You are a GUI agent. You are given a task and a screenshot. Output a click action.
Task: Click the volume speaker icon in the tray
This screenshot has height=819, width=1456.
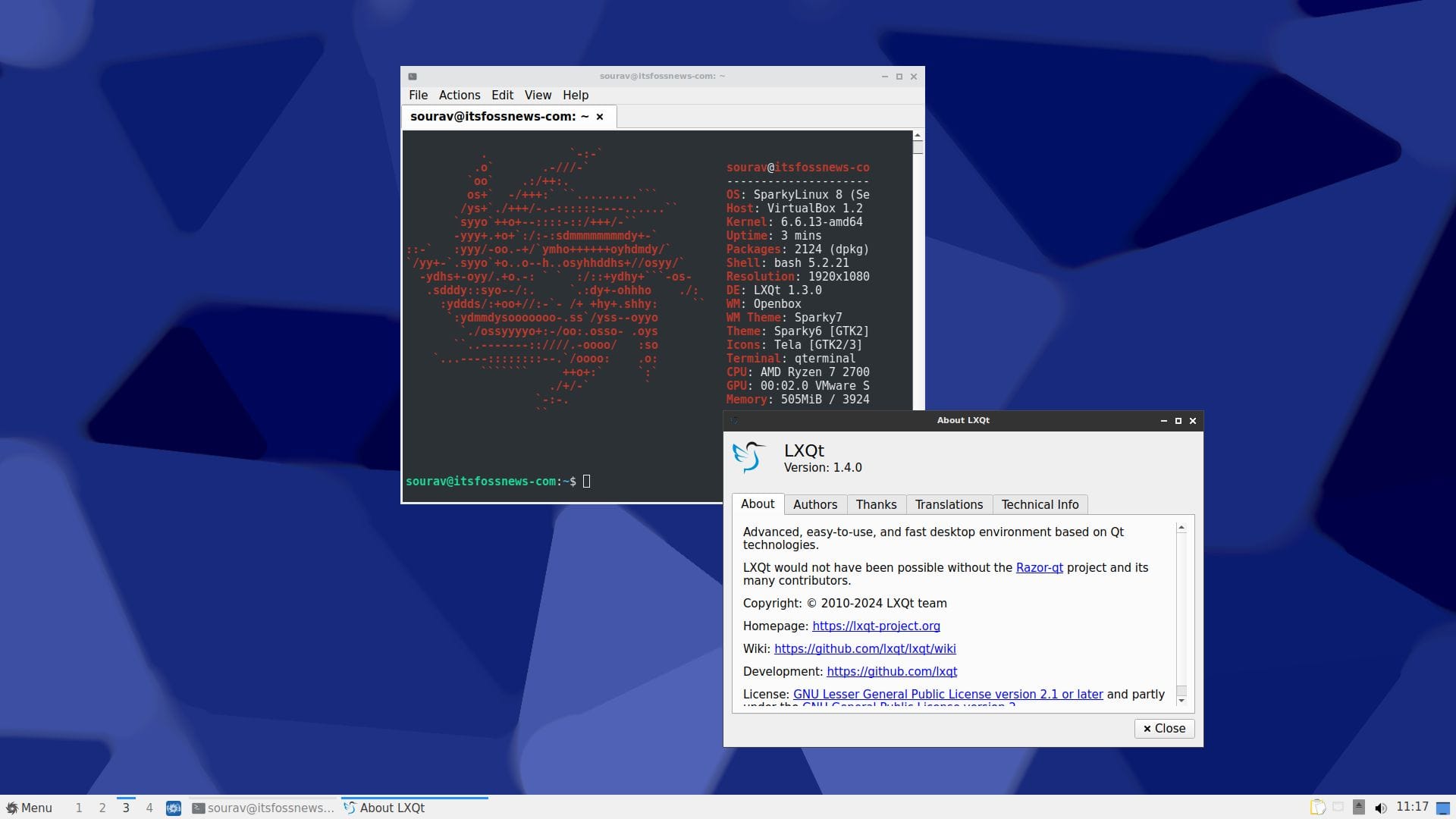coord(1379,808)
